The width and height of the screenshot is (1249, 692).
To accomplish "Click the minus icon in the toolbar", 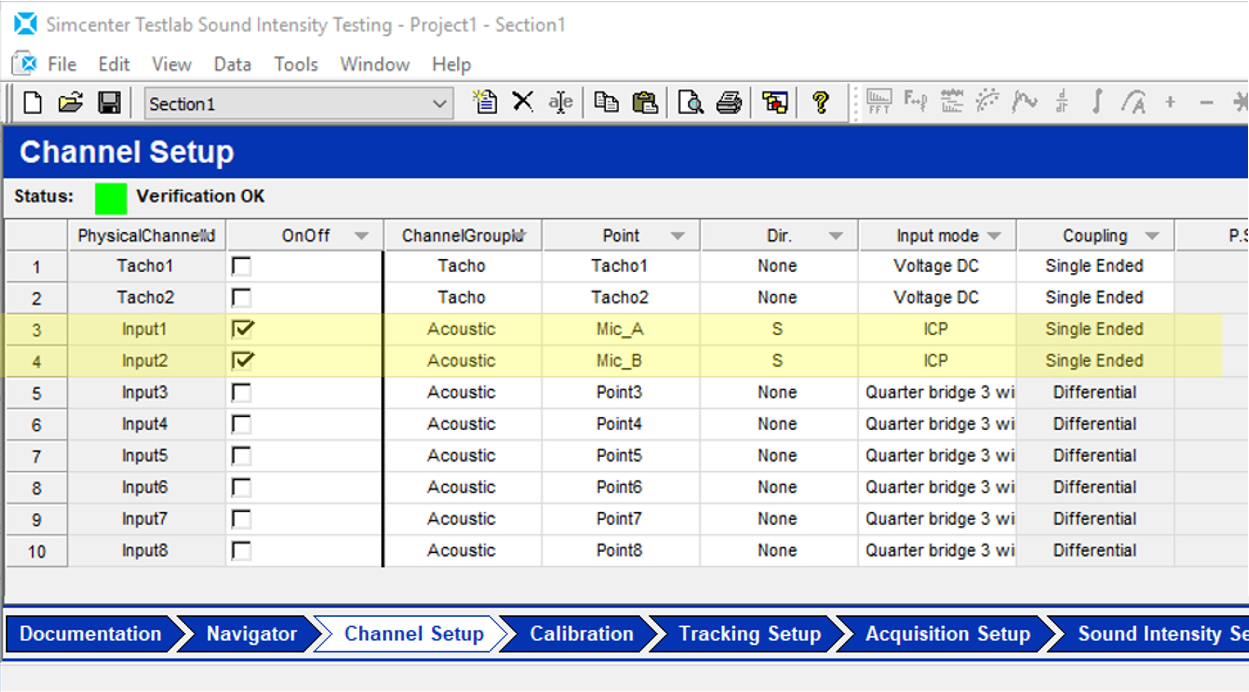I will coord(1206,102).
